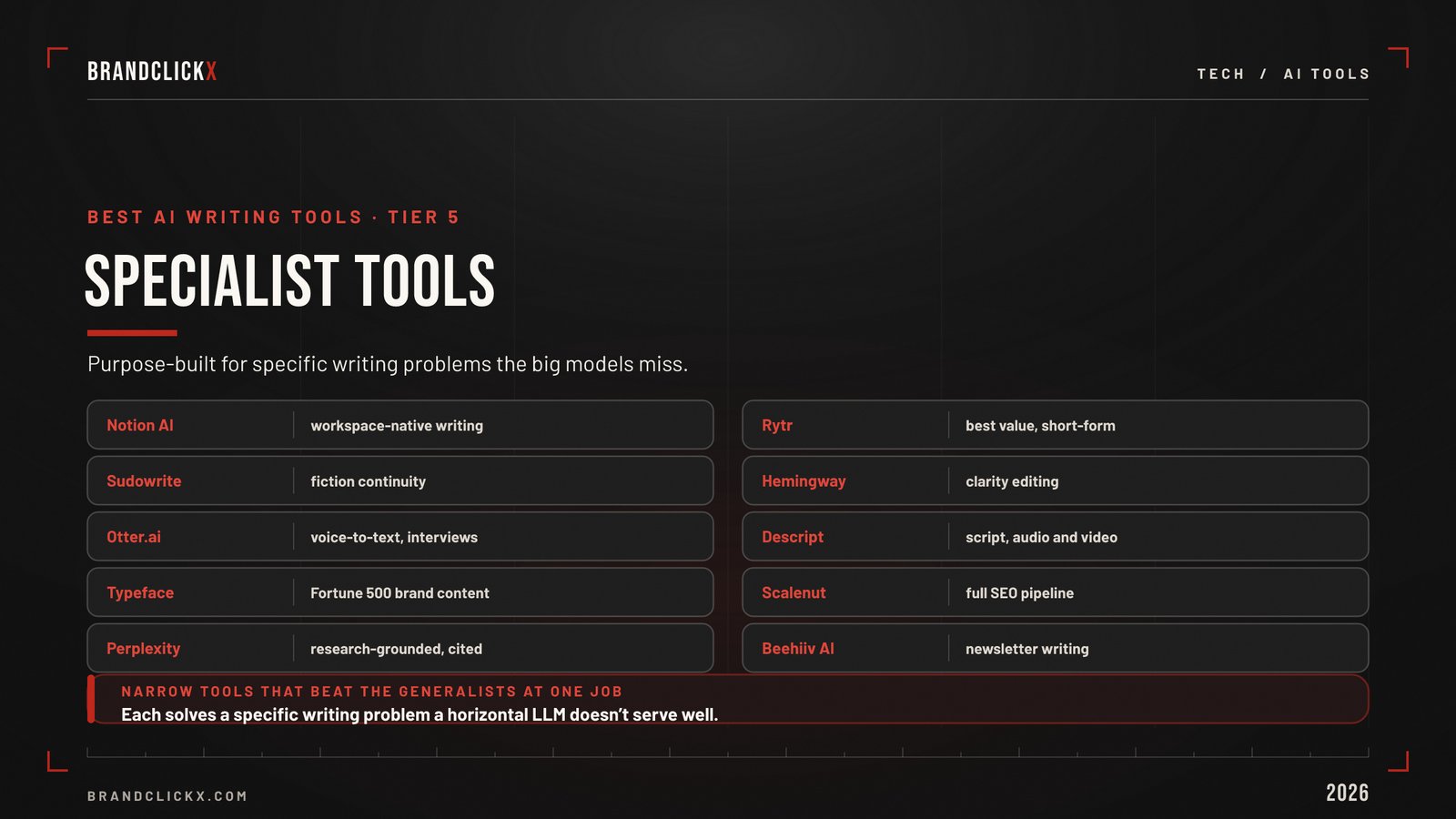
Task: Click the "Rytr" tool name
Action: (777, 425)
